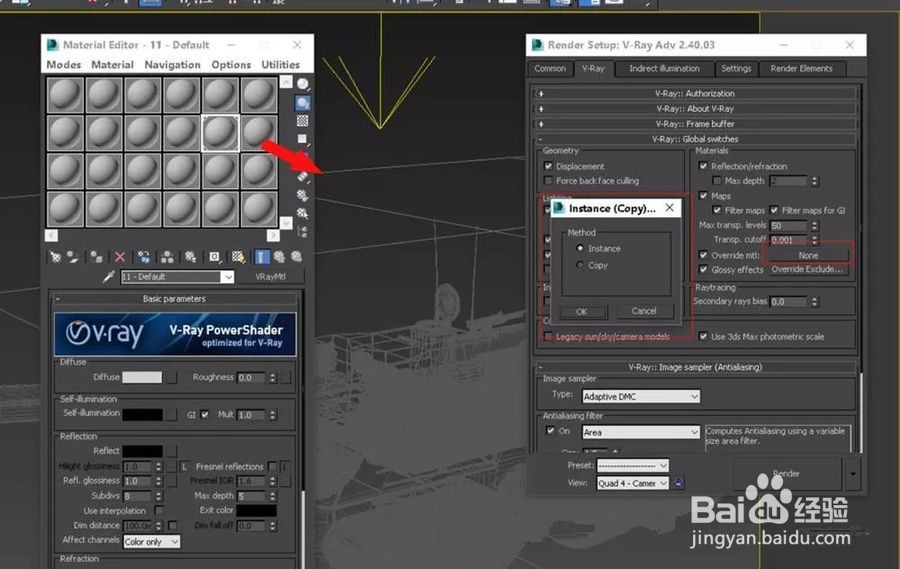Open Utilities menu in Material Editor
900x569 pixels.
[281, 65]
